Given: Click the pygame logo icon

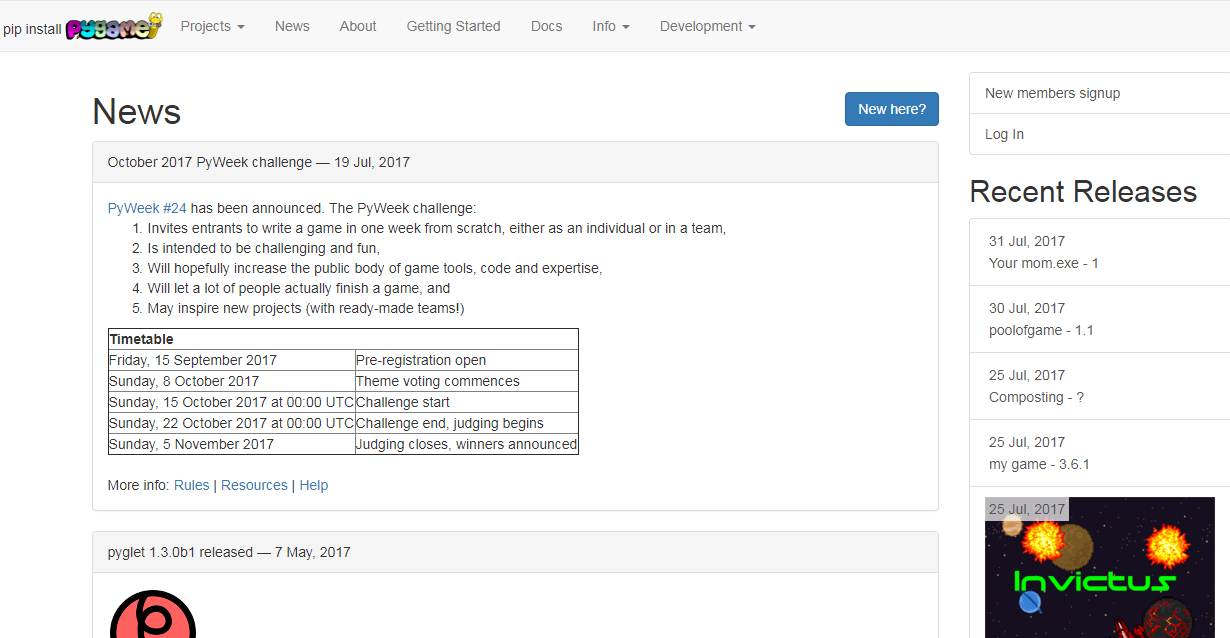Looking at the screenshot, I should (x=113, y=27).
